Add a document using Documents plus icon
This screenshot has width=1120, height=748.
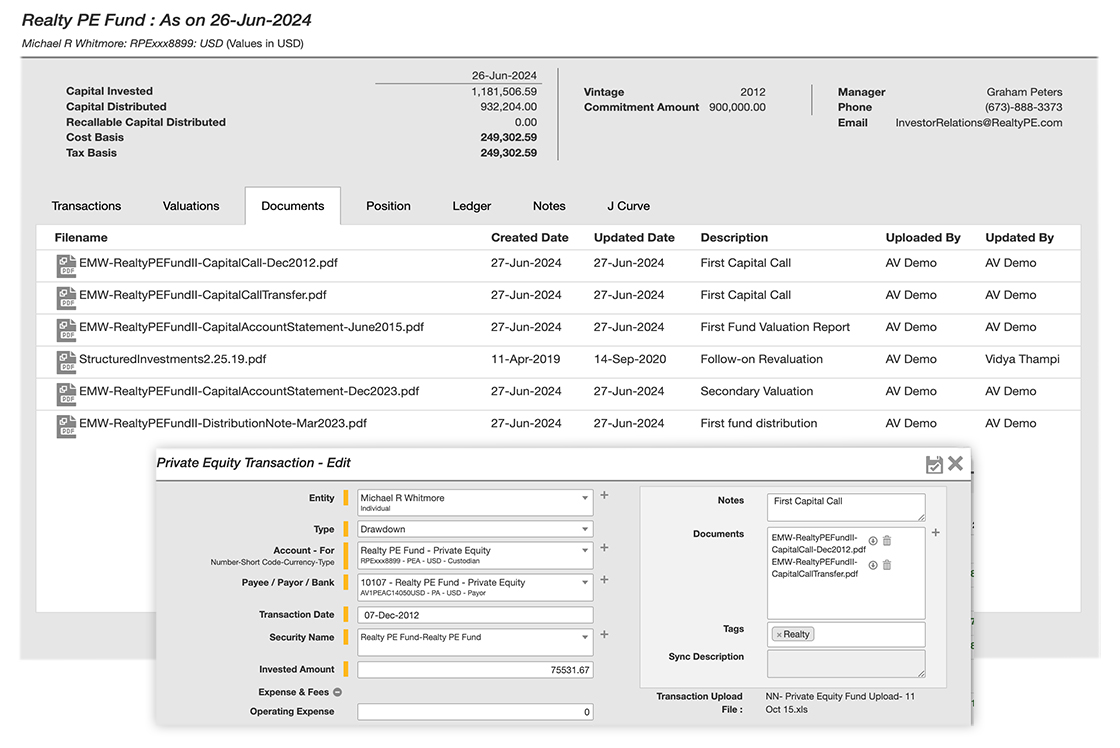936,533
